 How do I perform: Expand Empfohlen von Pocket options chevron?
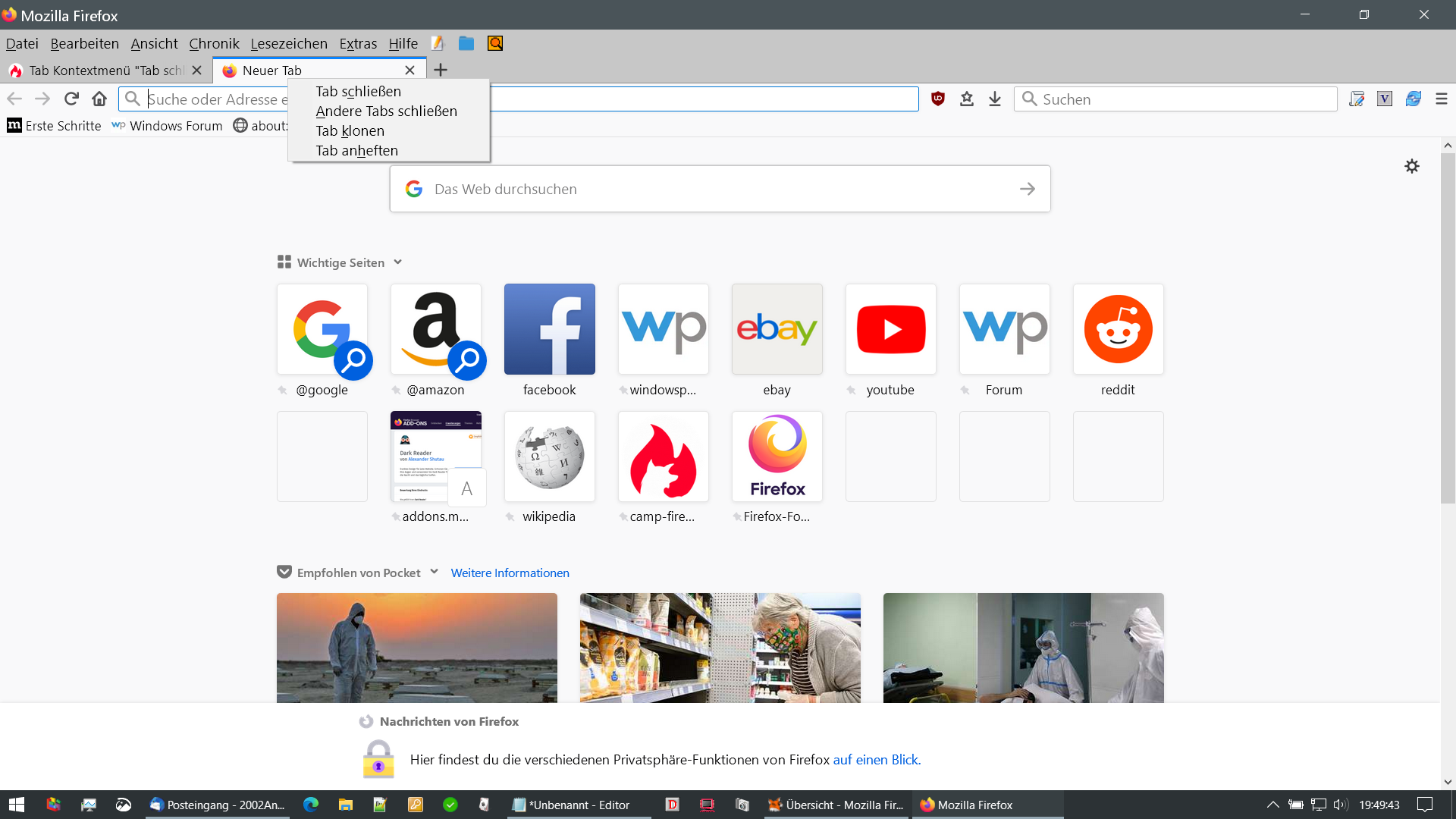click(x=435, y=572)
